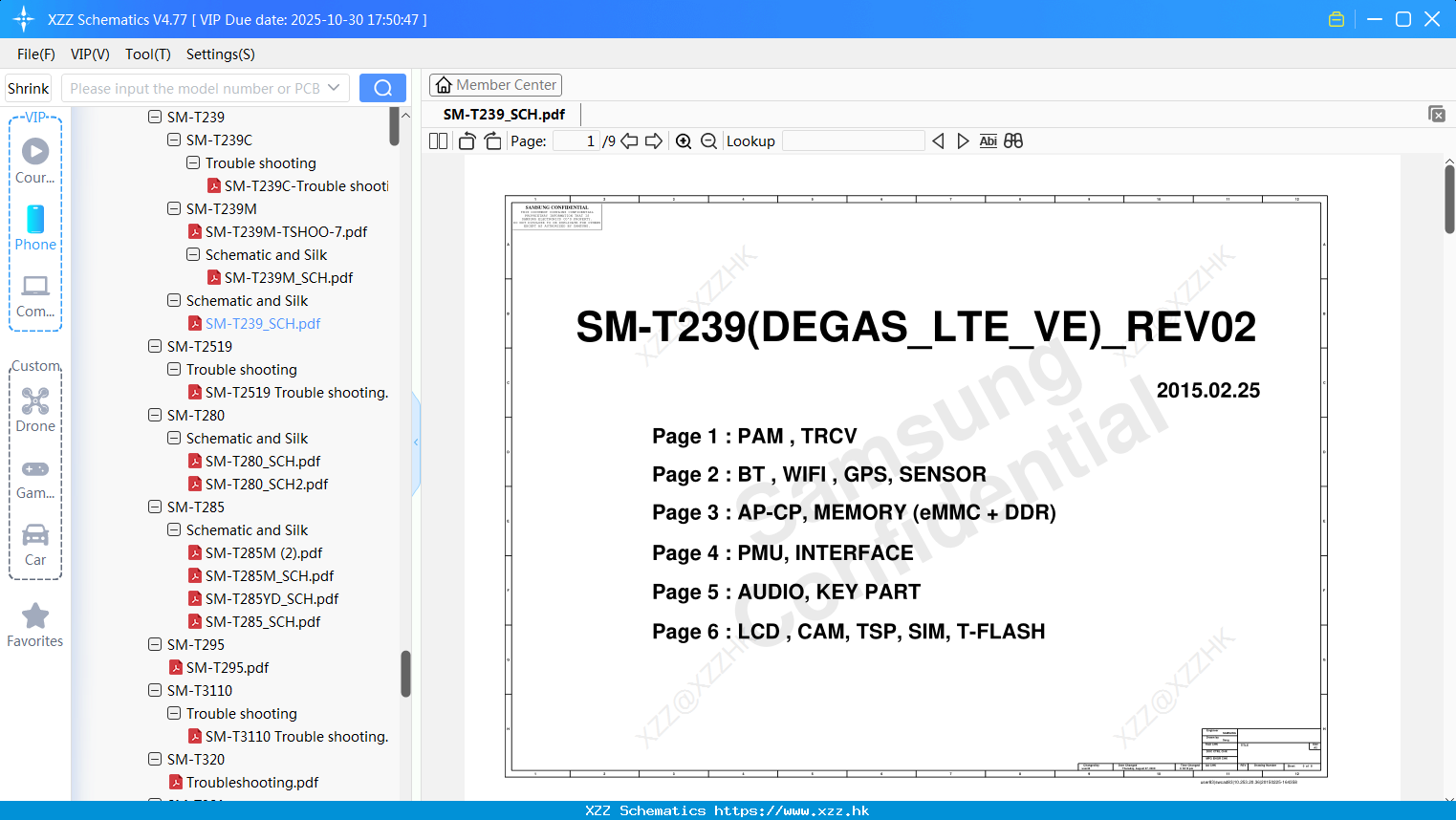Collapse the SM-T280 node
The height and width of the screenshot is (820, 1456).
point(155,415)
